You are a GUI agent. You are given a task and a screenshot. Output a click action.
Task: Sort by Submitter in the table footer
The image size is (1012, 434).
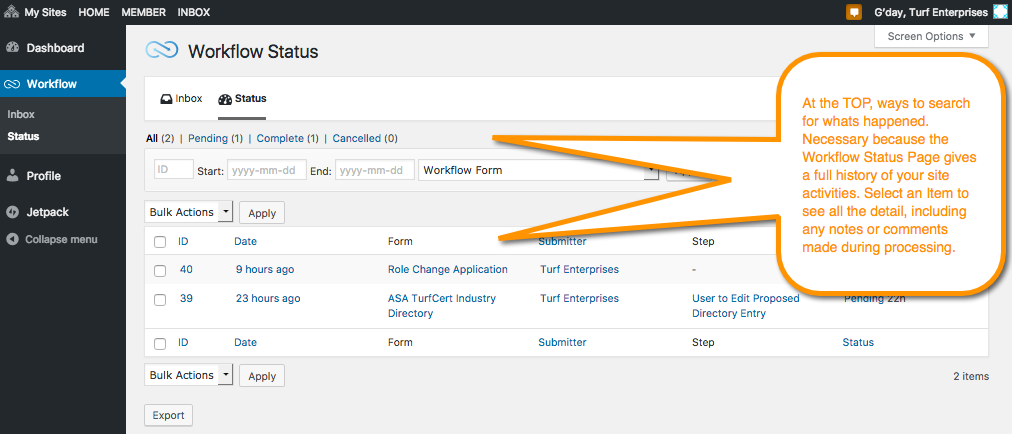point(562,342)
